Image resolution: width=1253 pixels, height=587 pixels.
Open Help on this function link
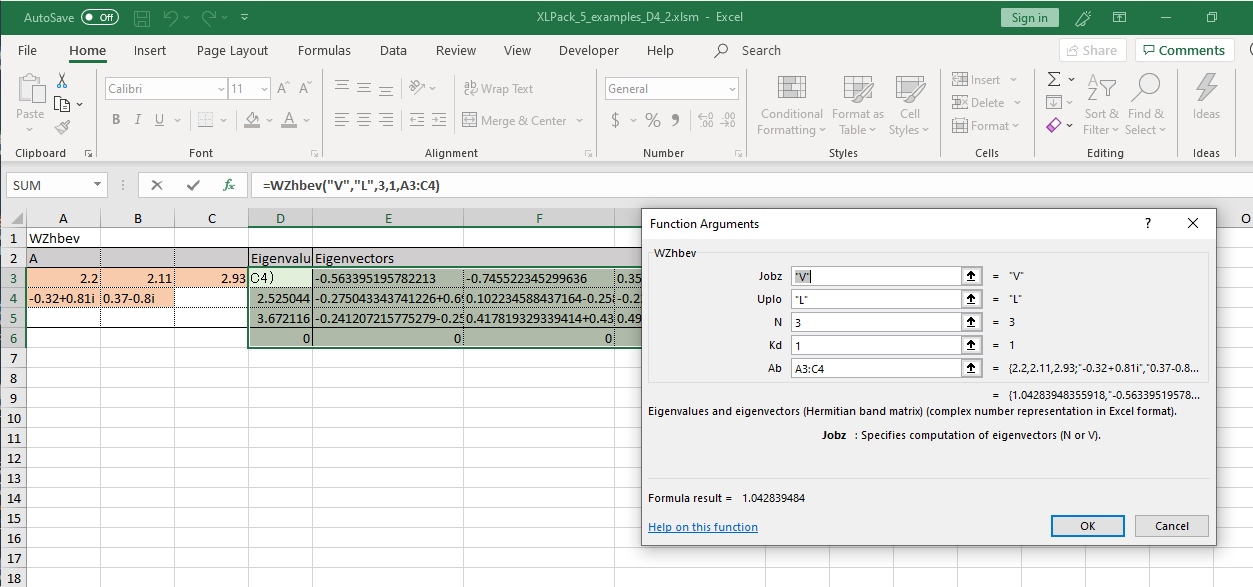coord(703,527)
